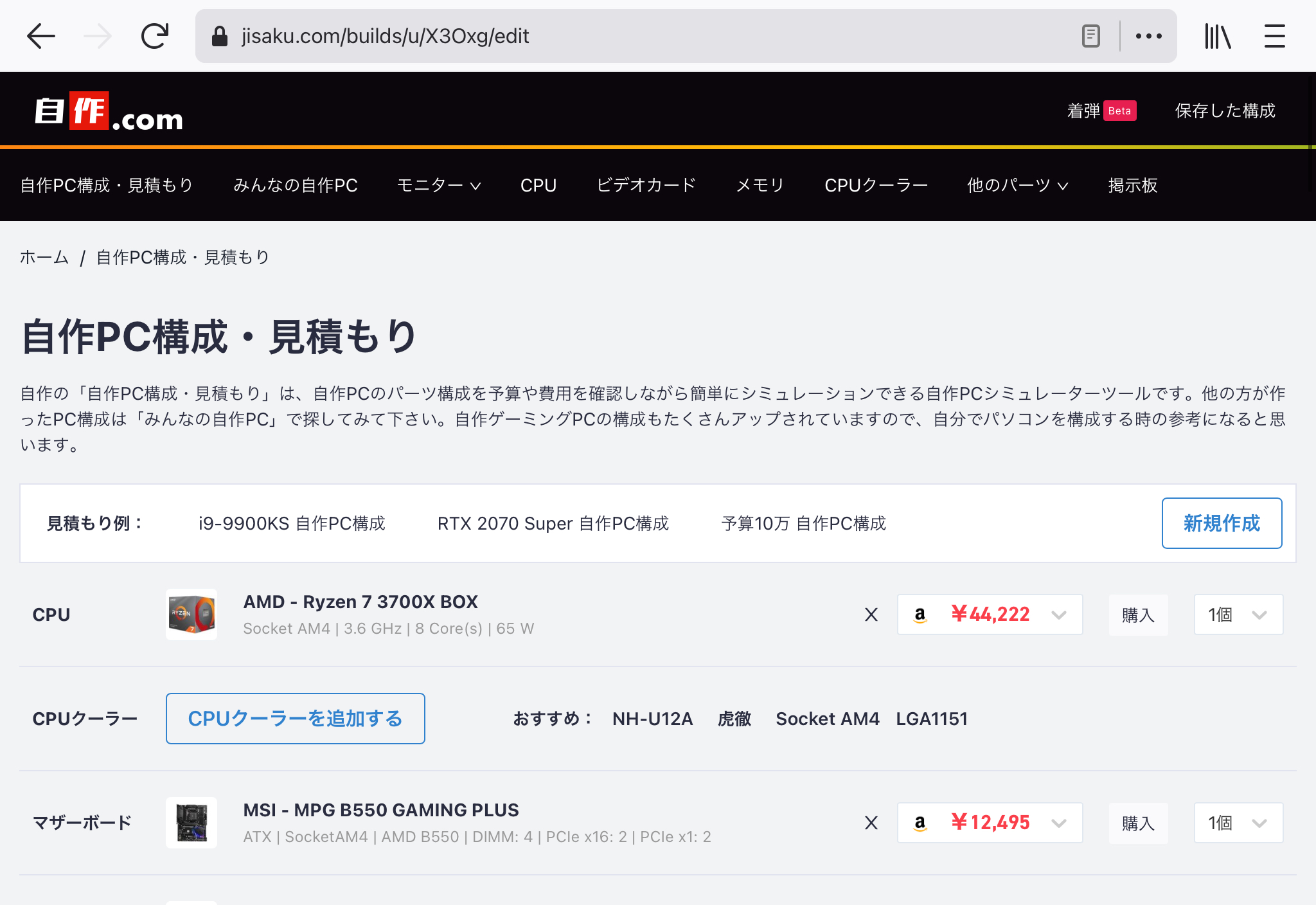Open the AMD Ryzen 7 3700X BOX title

coord(360,602)
